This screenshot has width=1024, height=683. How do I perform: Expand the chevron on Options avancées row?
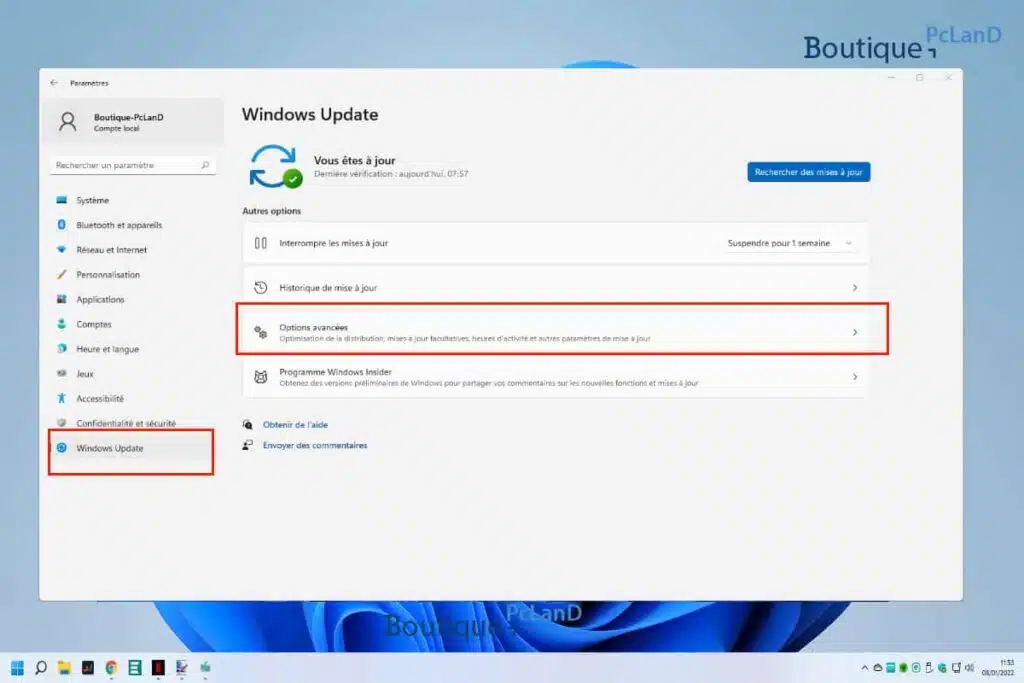point(854,332)
